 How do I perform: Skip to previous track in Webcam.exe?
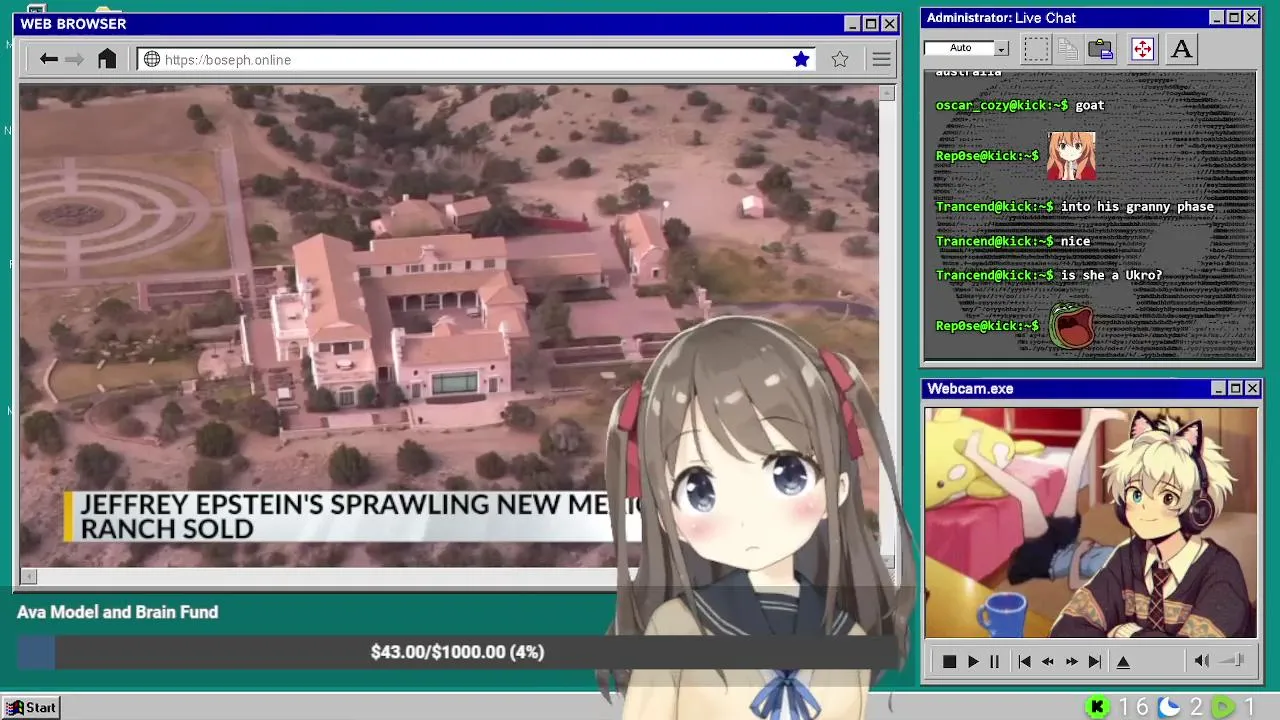(1024, 661)
